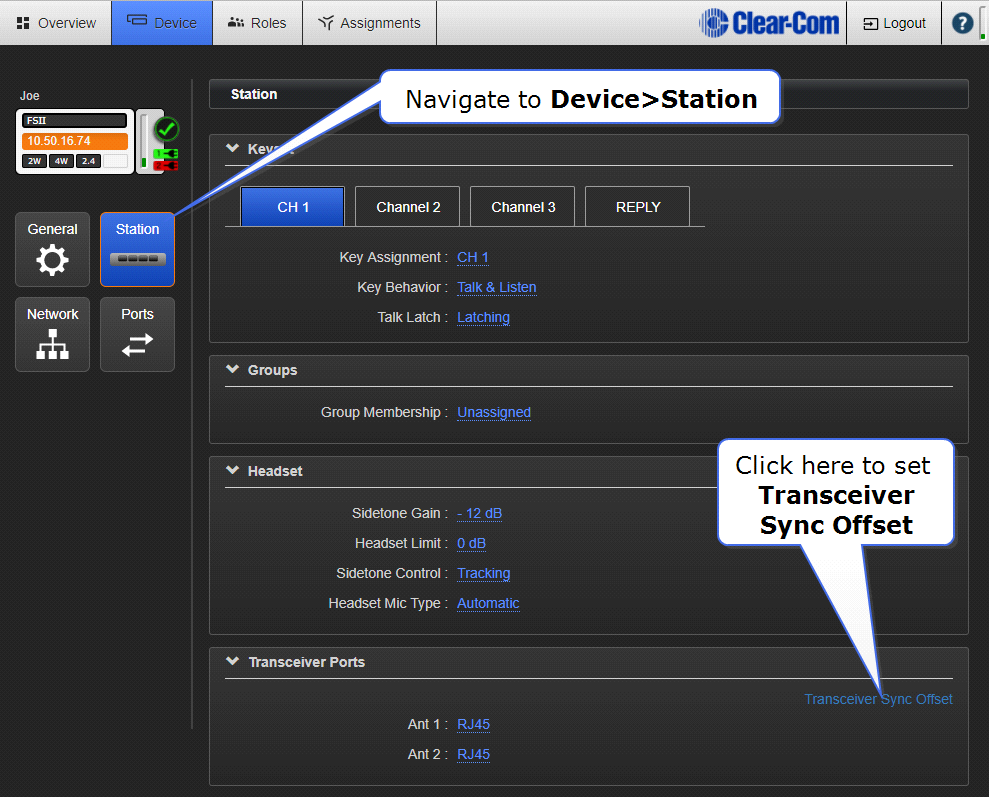Click the Logout button

tap(894, 23)
